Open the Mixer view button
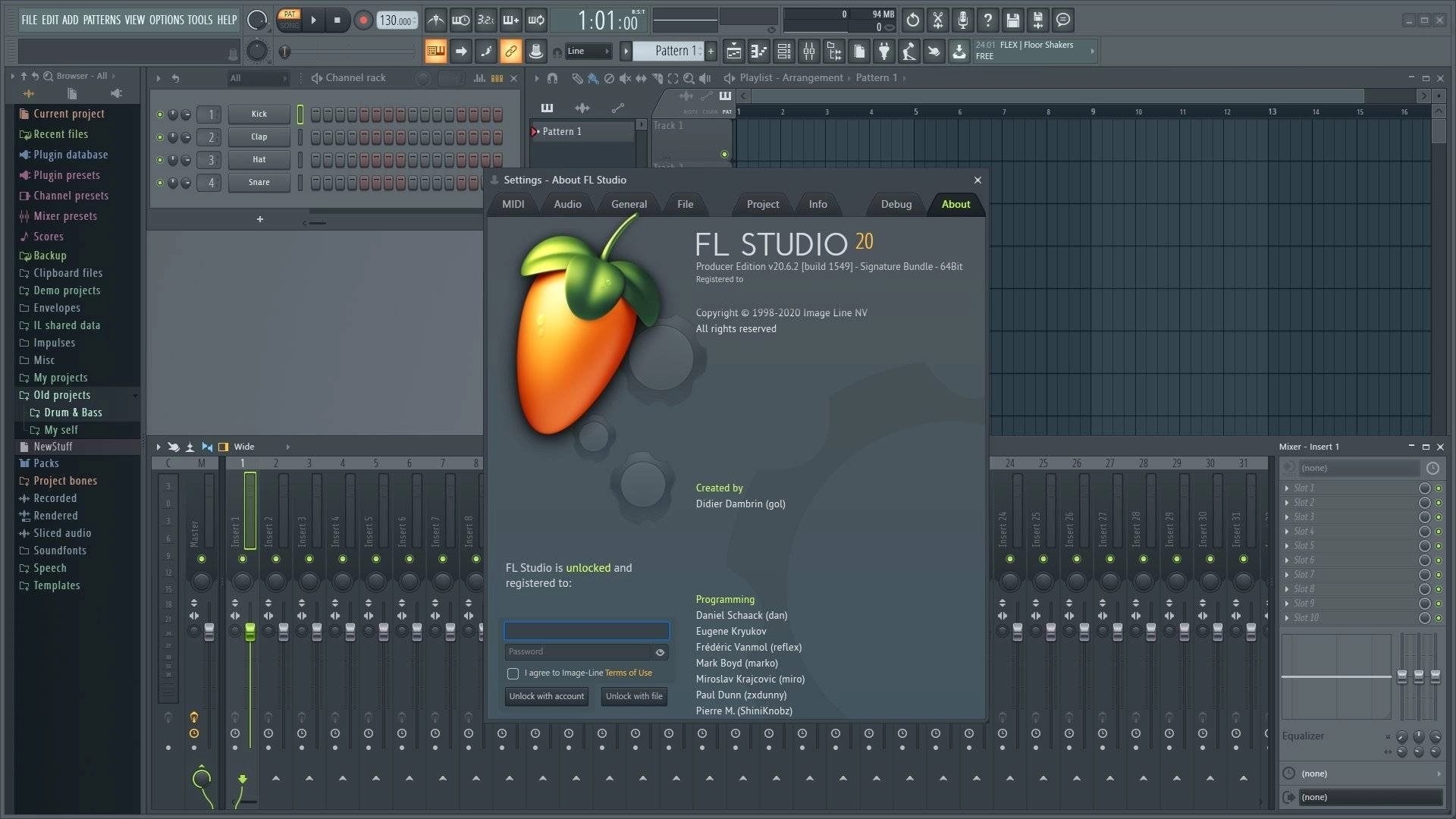The image size is (1456, 819). 809,52
